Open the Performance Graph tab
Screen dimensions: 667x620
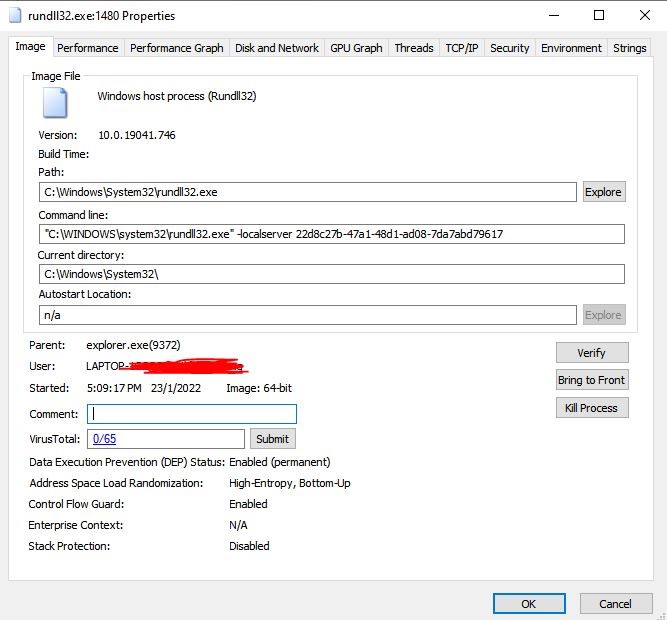coord(177,48)
